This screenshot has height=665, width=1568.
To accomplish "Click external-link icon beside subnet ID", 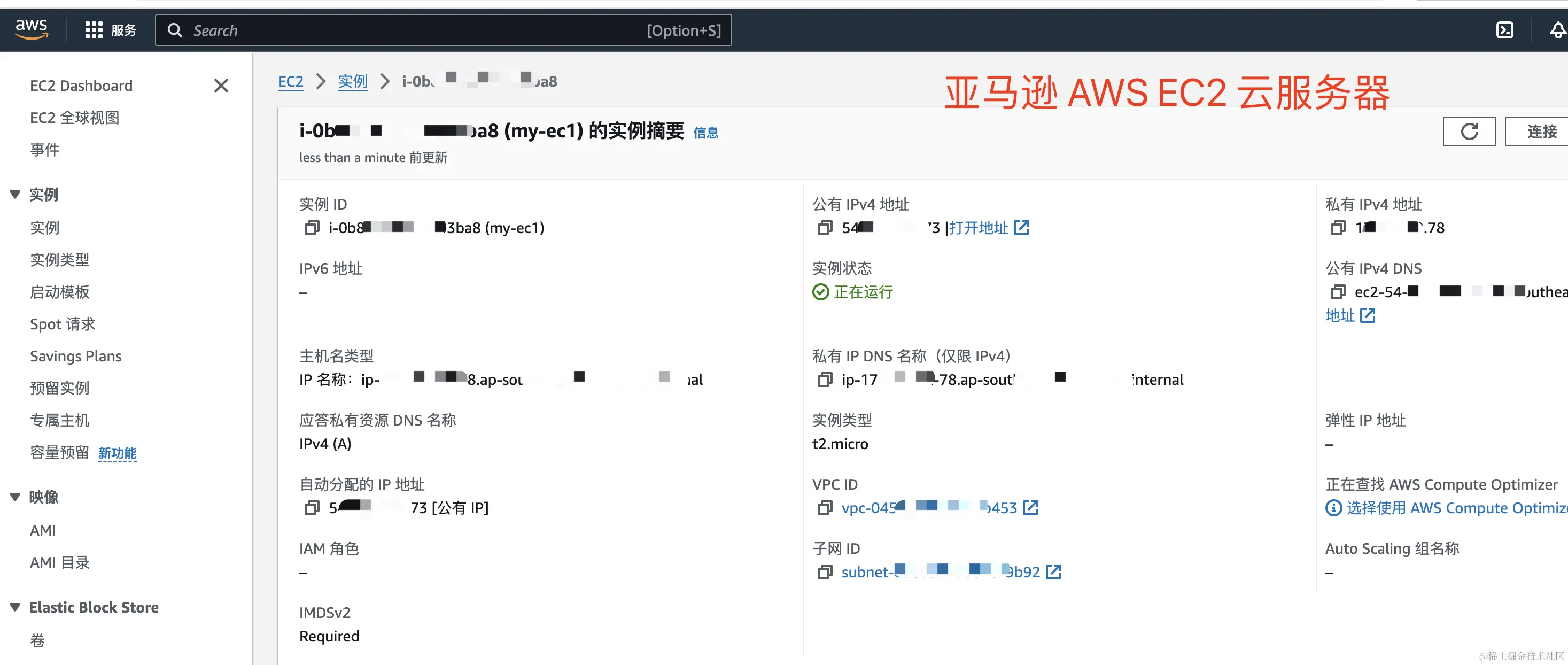I will point(1053,573).
